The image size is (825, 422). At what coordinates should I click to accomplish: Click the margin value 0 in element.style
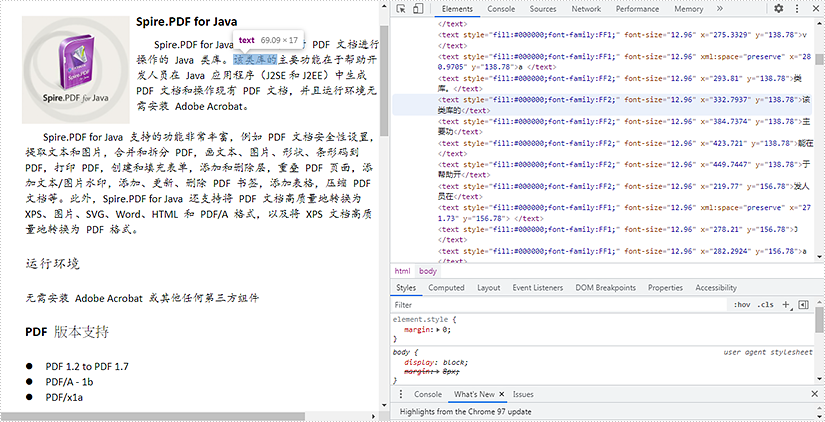(x=446, y=330)
